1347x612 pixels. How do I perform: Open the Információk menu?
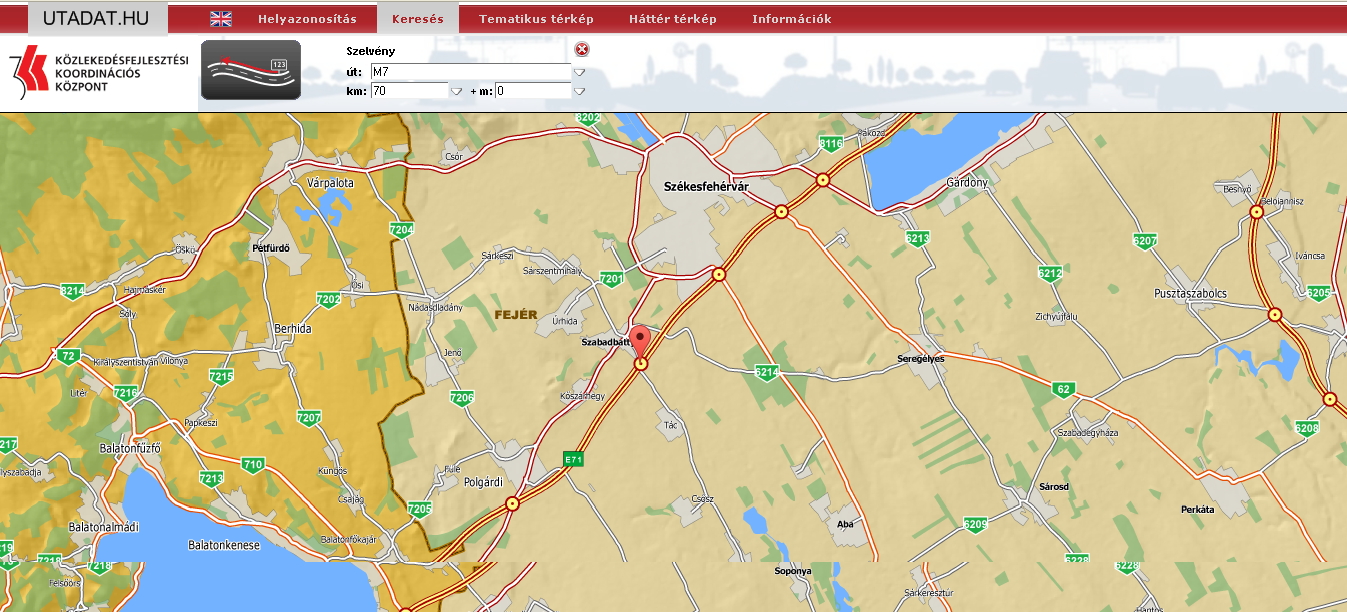point(791,19)
